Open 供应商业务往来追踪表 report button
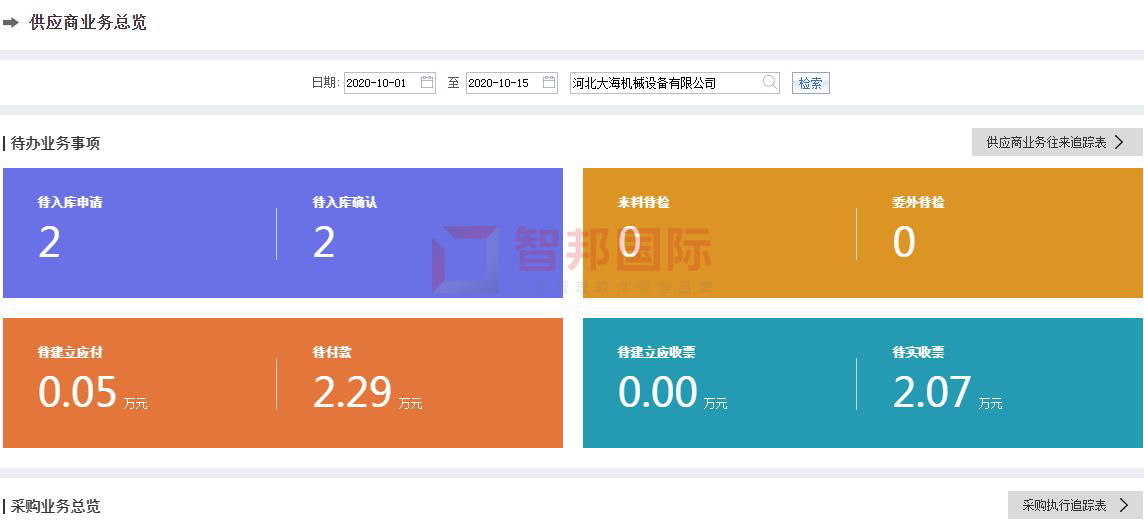1144x520 pixels. click(1056, 142)
